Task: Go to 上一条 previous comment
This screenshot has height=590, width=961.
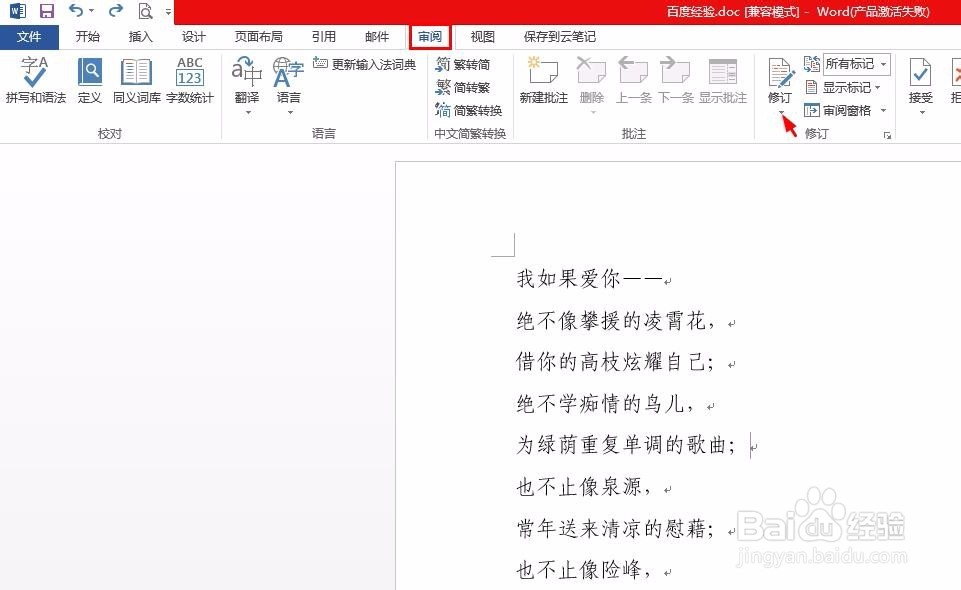Action: tap(633, 80)
